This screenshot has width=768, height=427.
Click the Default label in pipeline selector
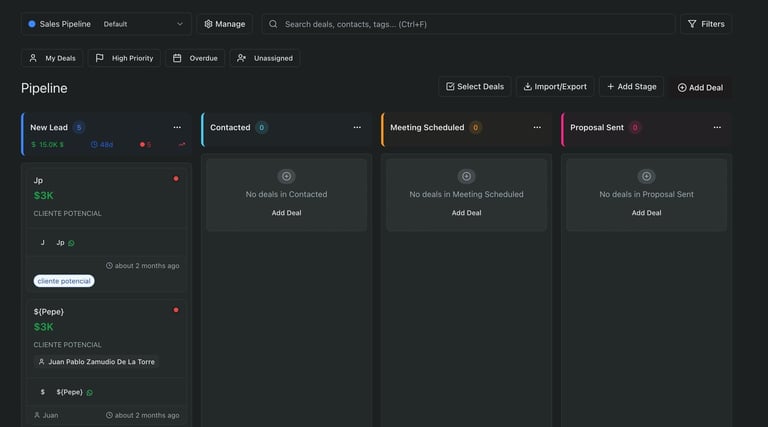[115, 24]
